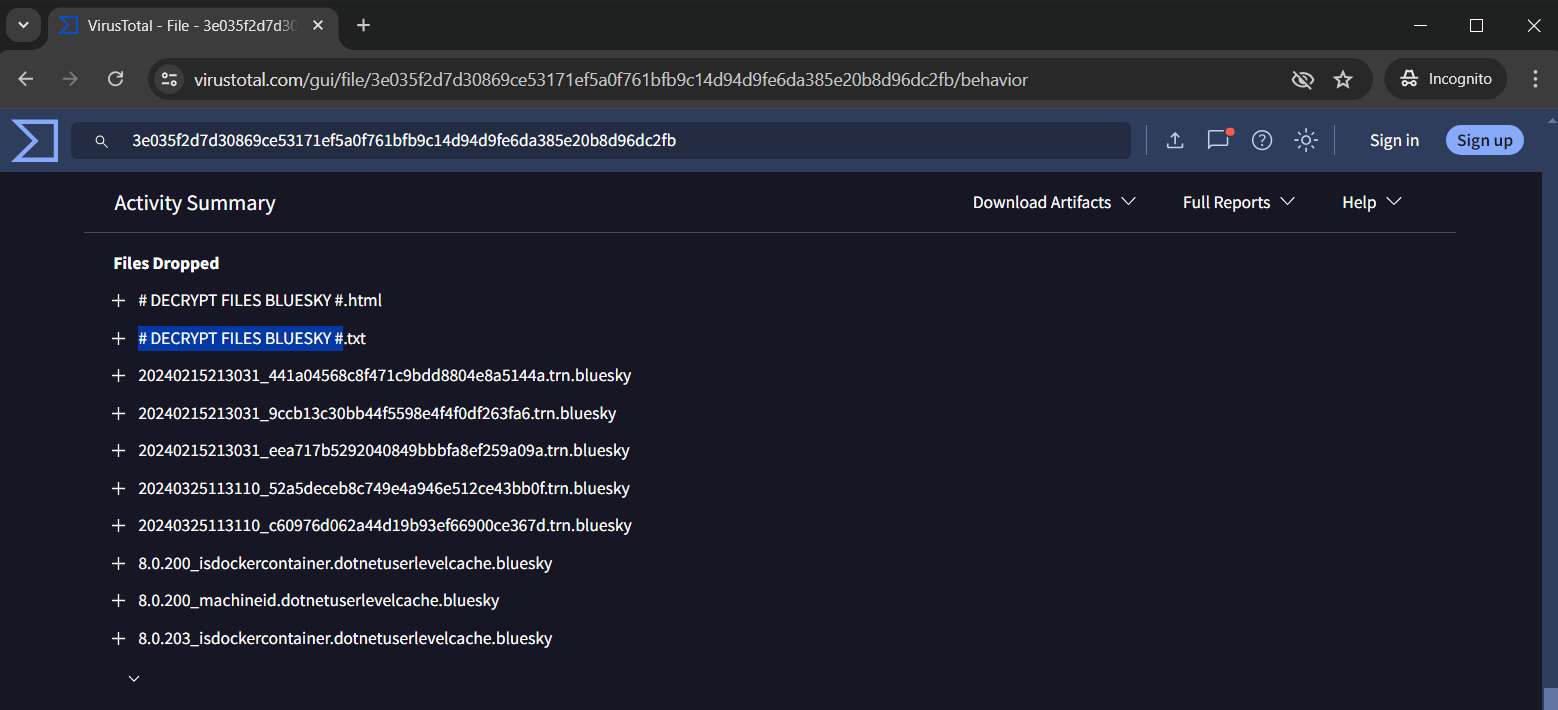
Task: Show more dropped files chevron
Action: point(134,678)
